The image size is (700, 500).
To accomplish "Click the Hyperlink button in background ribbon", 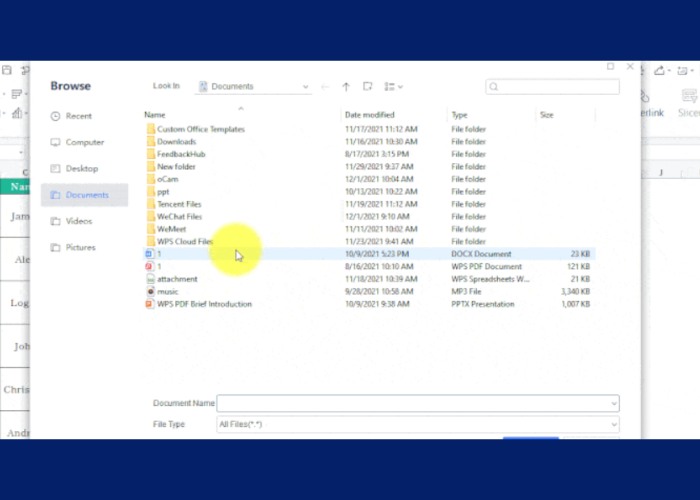I will point(652,104).
